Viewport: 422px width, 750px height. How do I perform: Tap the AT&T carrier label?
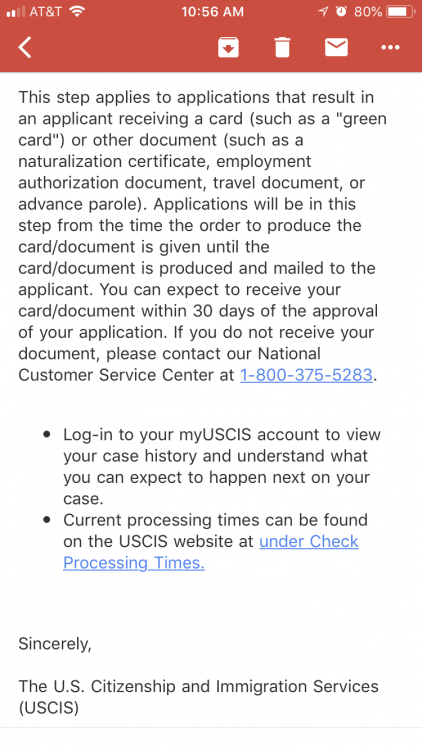pos(46,11)
